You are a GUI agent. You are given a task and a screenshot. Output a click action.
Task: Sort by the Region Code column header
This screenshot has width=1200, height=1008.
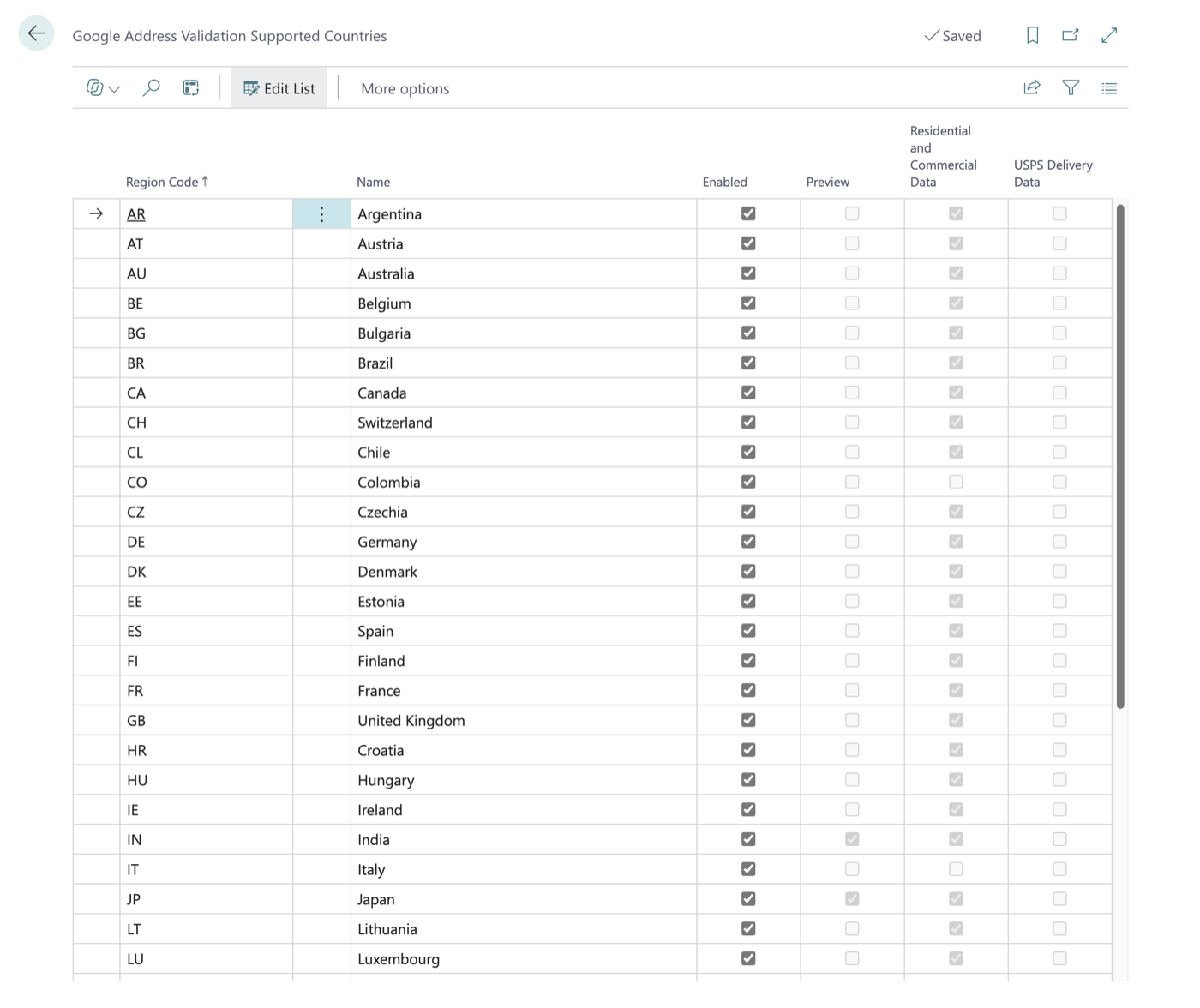click(x=167, y=182)
